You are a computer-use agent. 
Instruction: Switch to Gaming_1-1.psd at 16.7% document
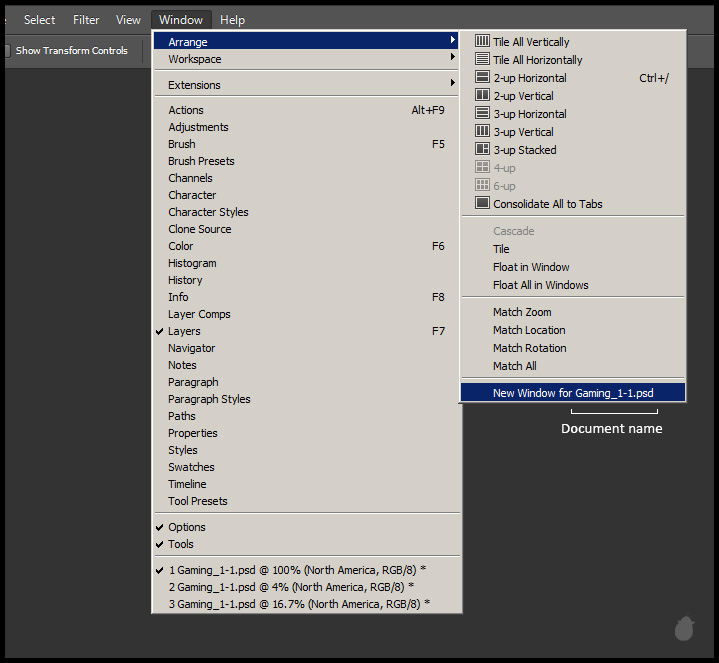298,603
